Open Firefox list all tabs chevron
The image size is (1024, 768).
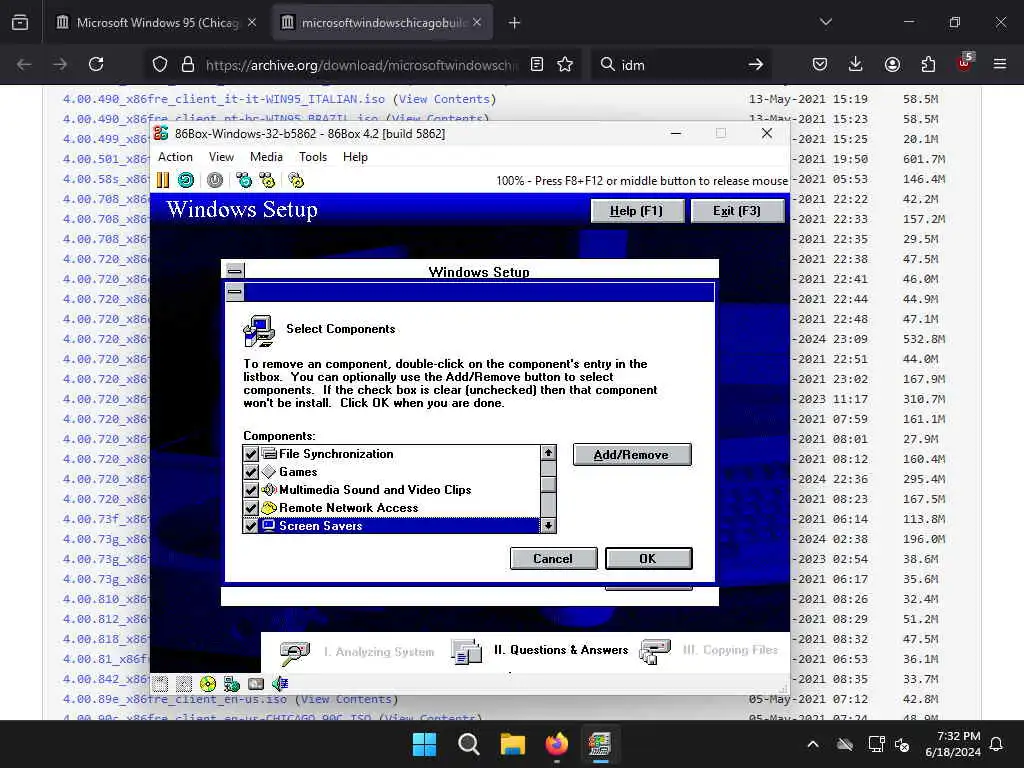[x=826, y=22]
